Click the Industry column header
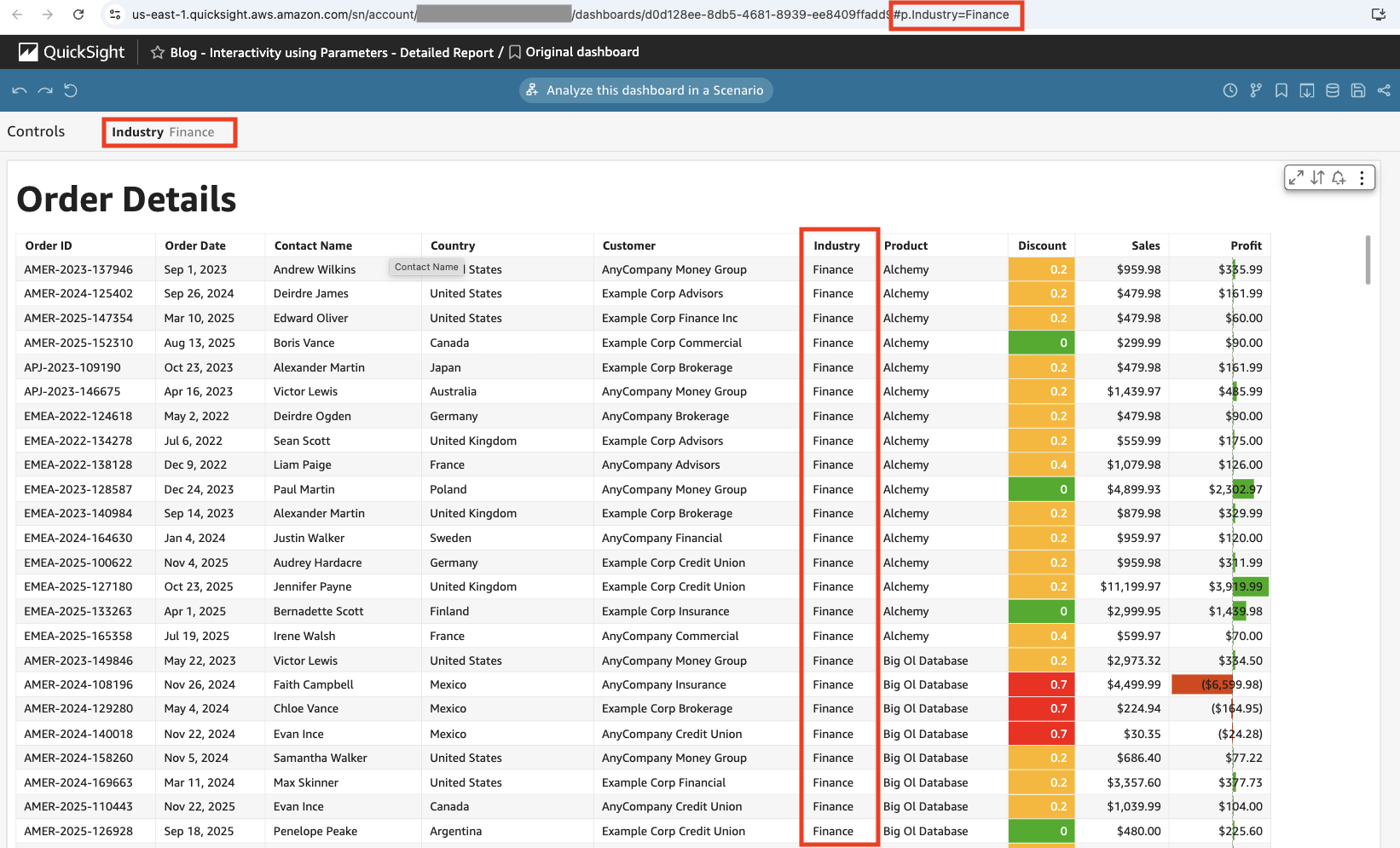 coord(836,245)
